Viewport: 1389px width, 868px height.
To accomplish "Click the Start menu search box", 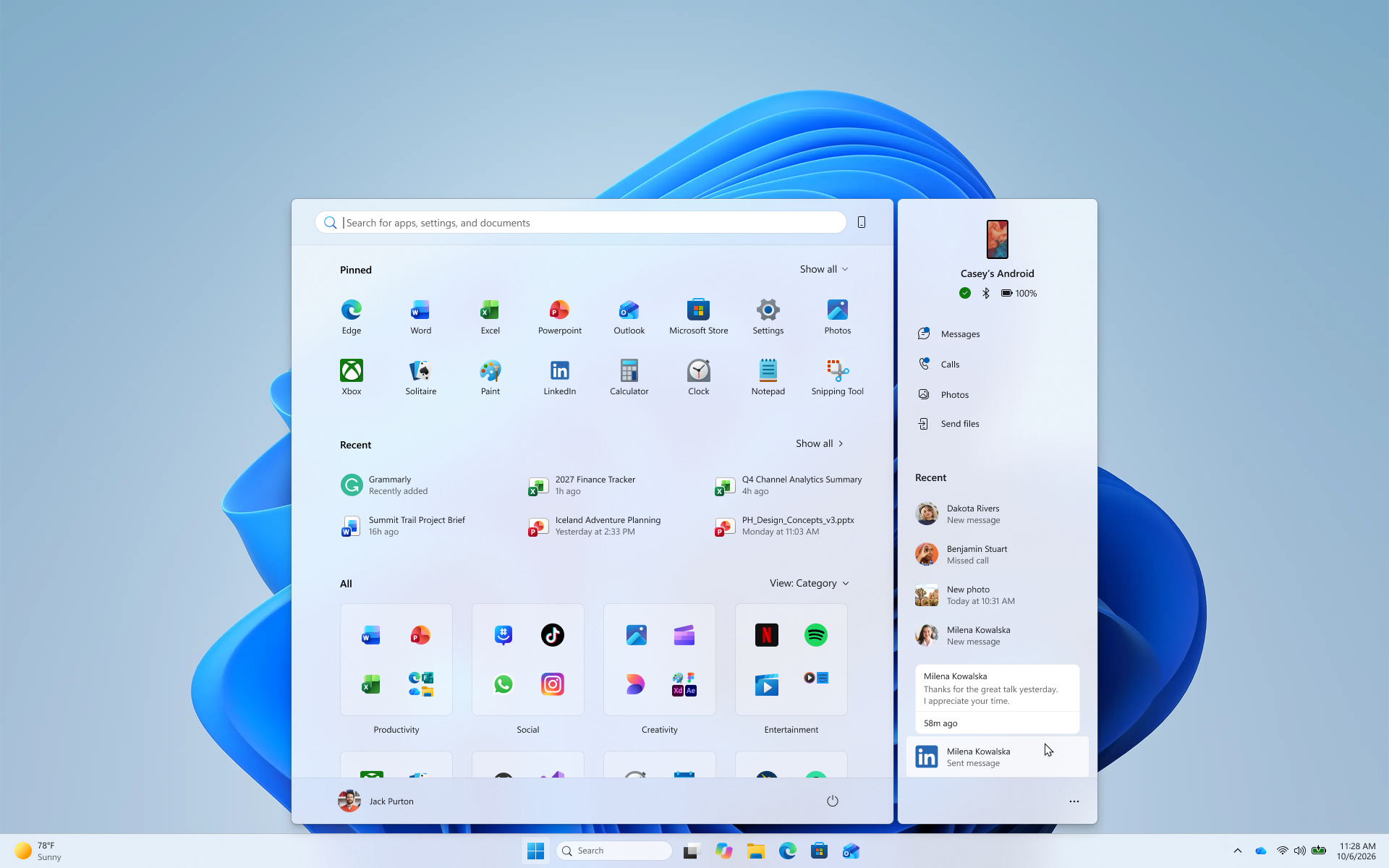I will (581, 223).
